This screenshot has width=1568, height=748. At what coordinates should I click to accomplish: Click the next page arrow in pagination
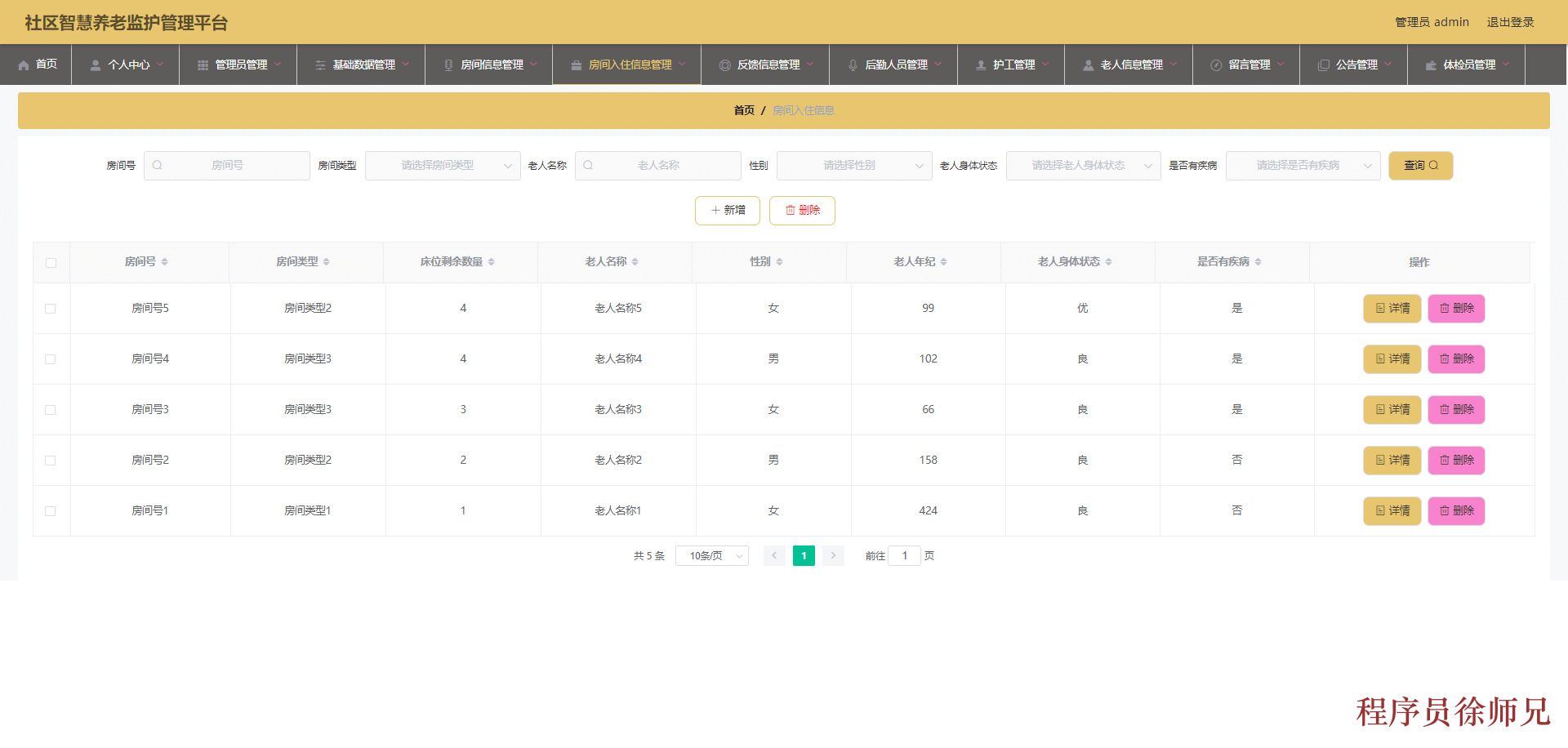(x=832, y=555)
